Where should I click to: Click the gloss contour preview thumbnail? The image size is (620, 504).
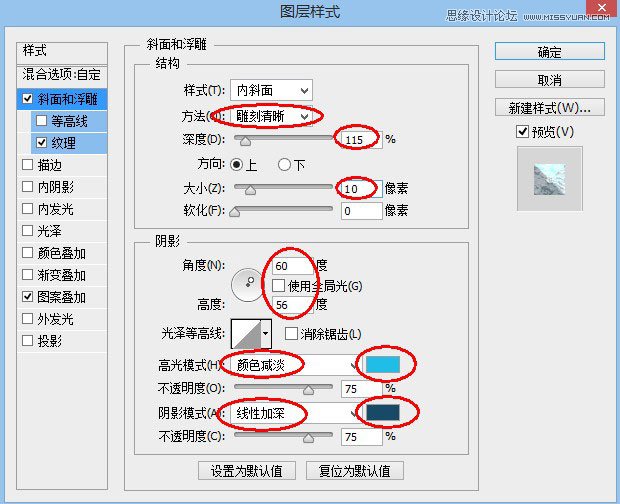click(246, 334)
